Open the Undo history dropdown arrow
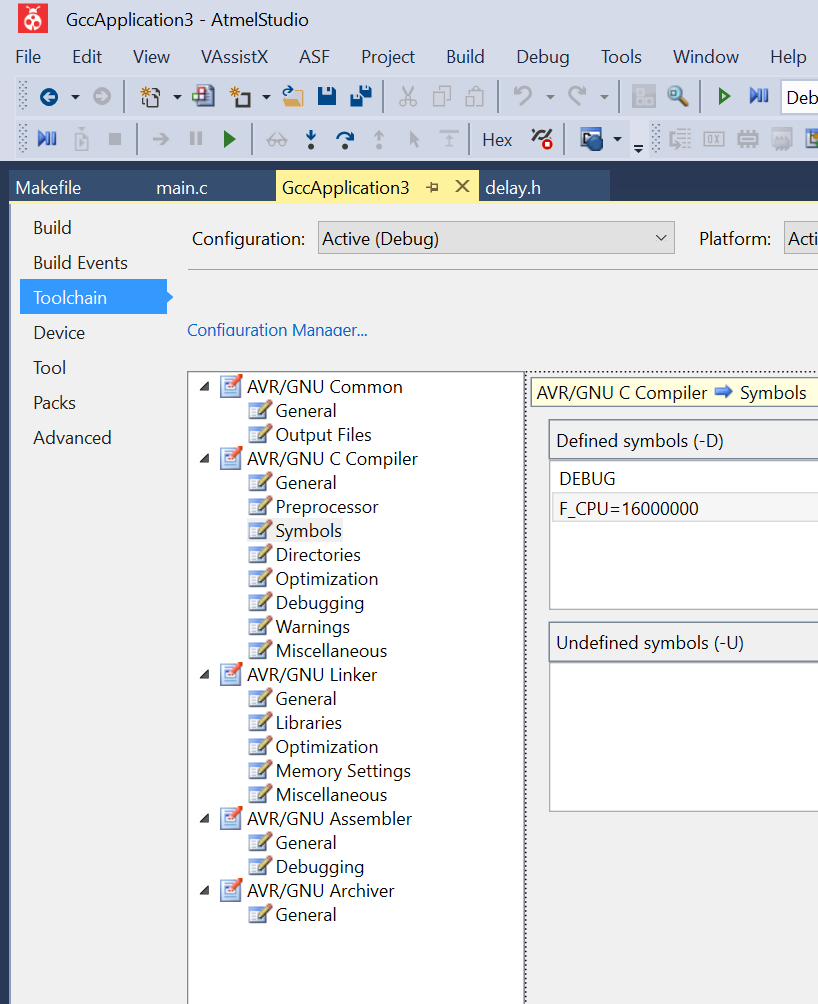The height and width of the screenshot is (1004, 818). (x=550, y=97)
